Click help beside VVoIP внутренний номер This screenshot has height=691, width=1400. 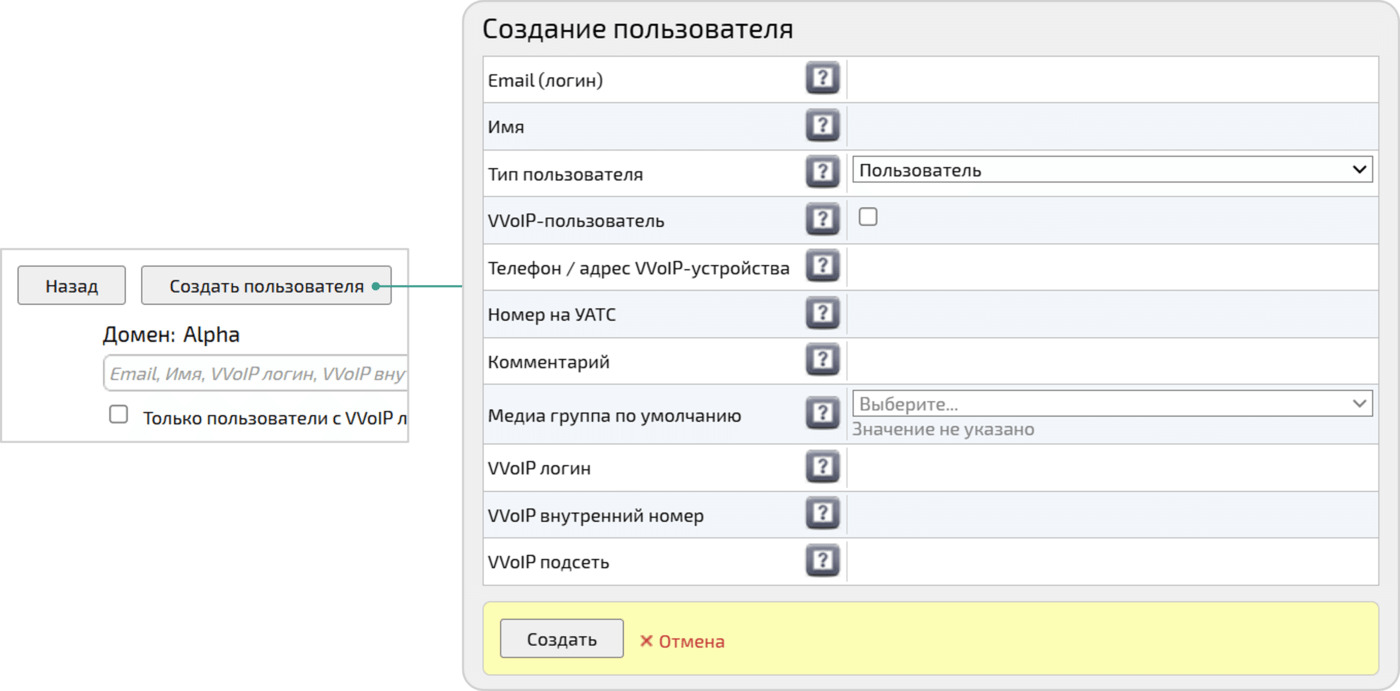pyautogui.click(x=822, y=514)
